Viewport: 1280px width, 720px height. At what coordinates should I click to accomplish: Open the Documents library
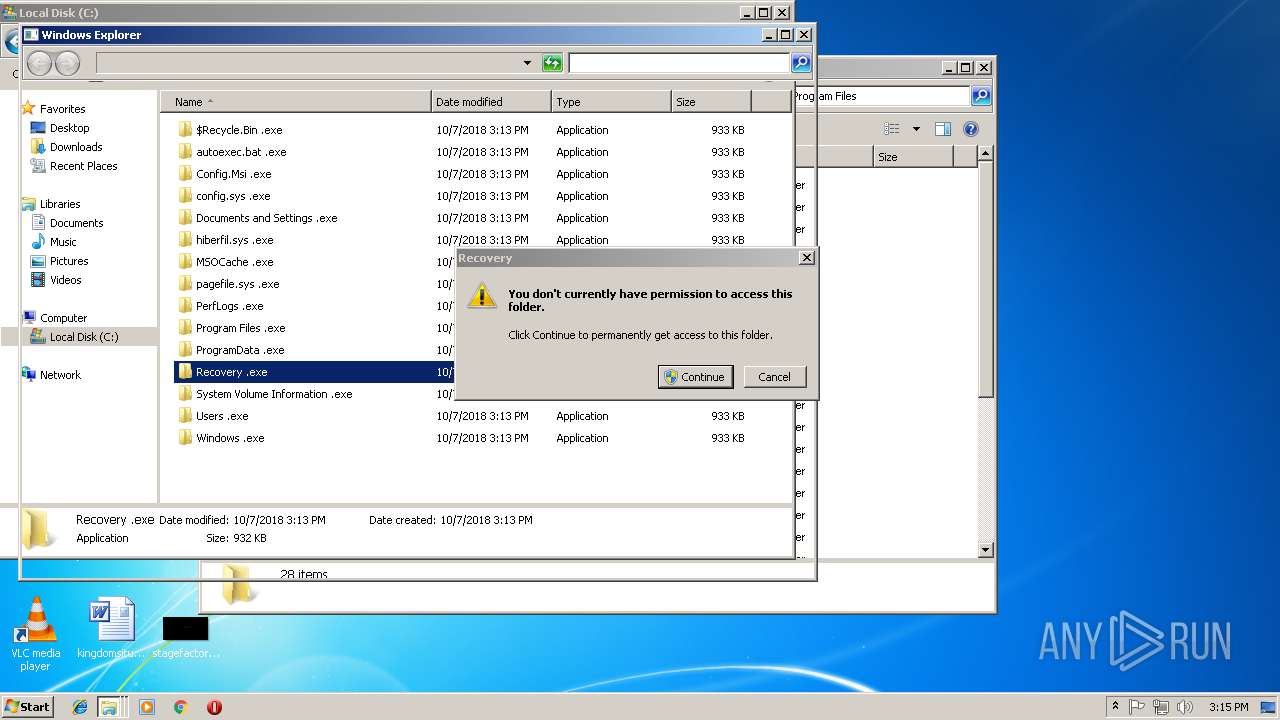point(76,223)
